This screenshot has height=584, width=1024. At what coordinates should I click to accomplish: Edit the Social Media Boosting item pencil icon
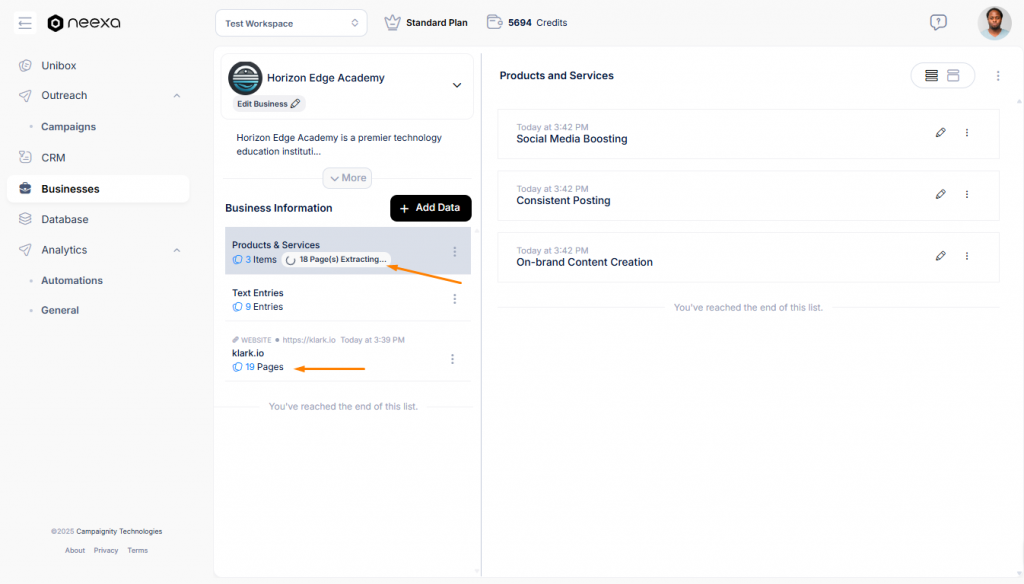tap(940, 133)
